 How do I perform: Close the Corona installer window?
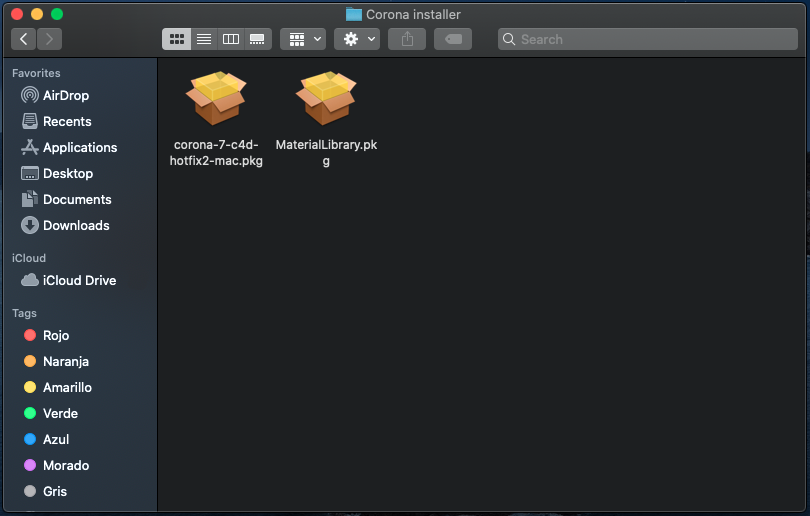coord(17,14)
